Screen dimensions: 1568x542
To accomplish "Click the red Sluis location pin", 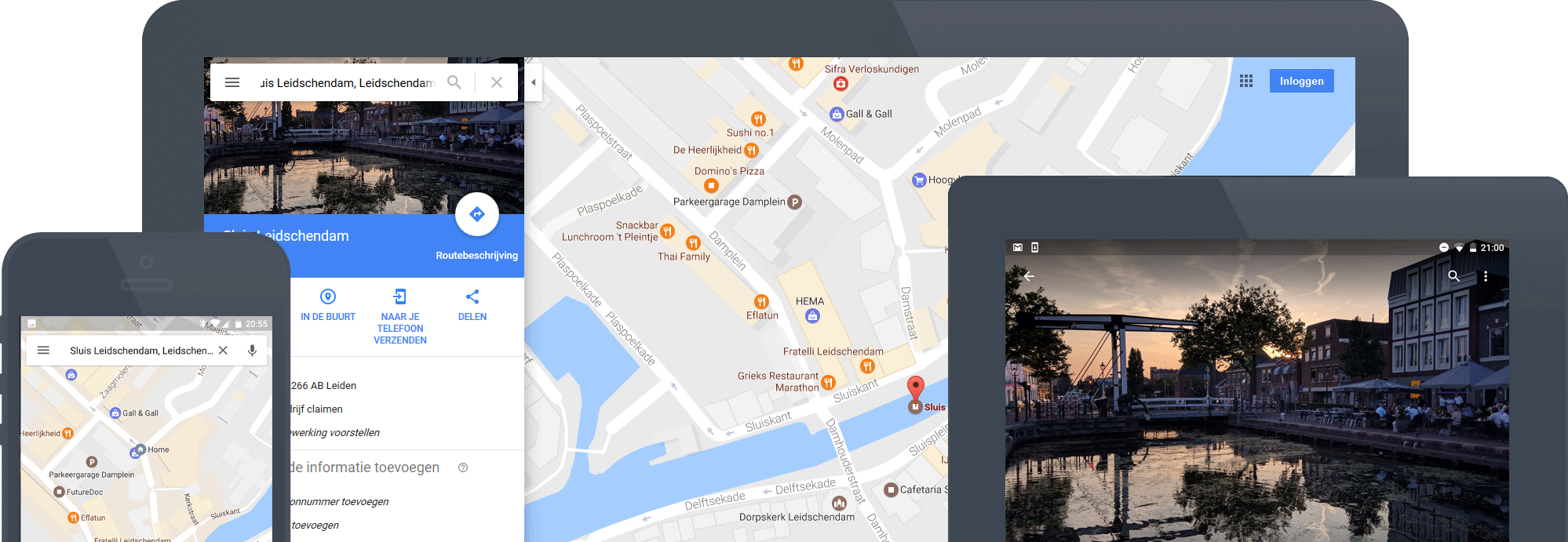I will tap(915, 387).
